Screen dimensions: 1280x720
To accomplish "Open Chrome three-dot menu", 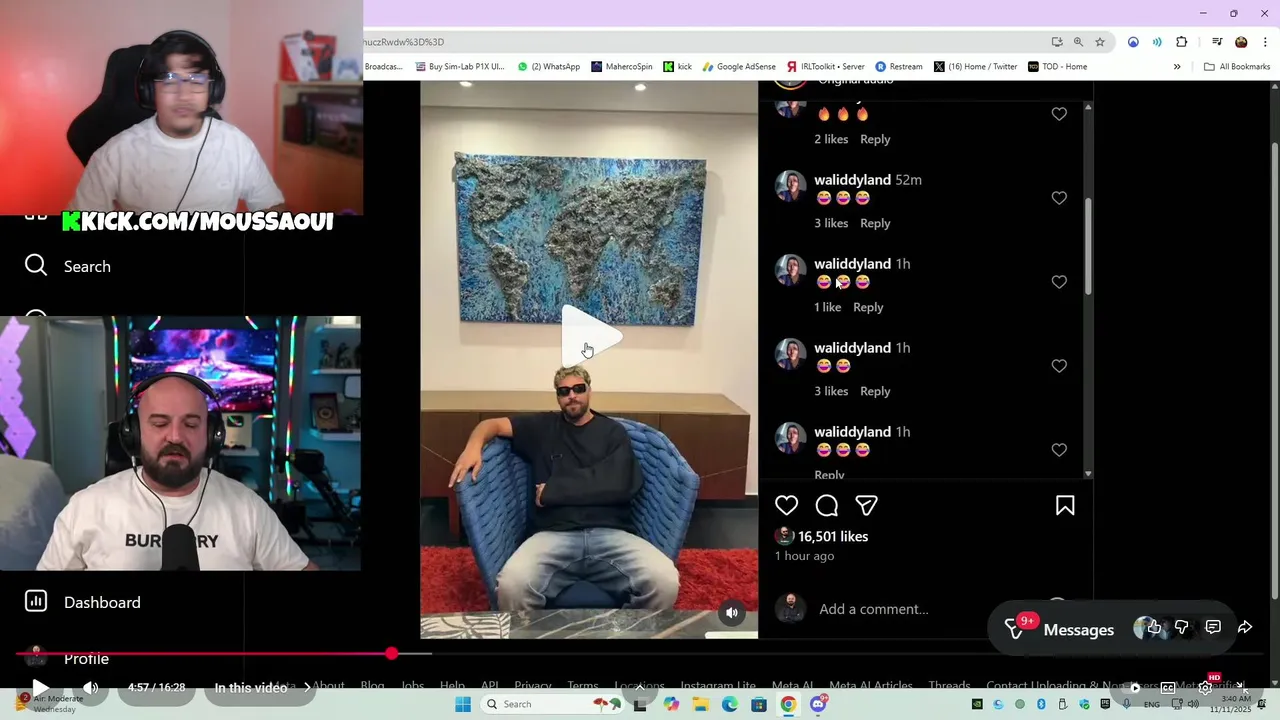I will point(1265,42).
